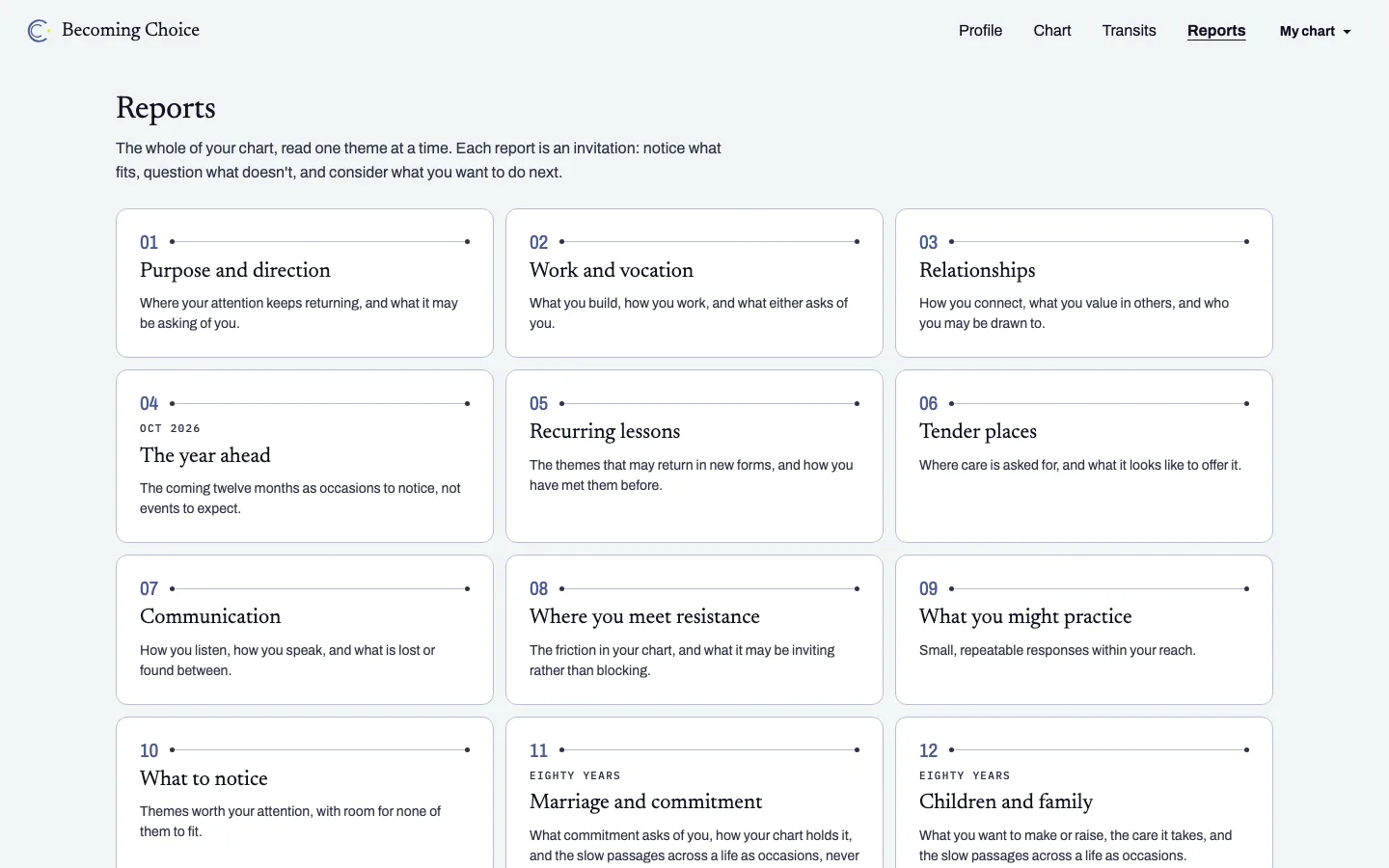Click EIGHTY YEARS label above Marriage and commitment
The width and height of the screenshot is (1389, 868).
(x=575, y=775)
